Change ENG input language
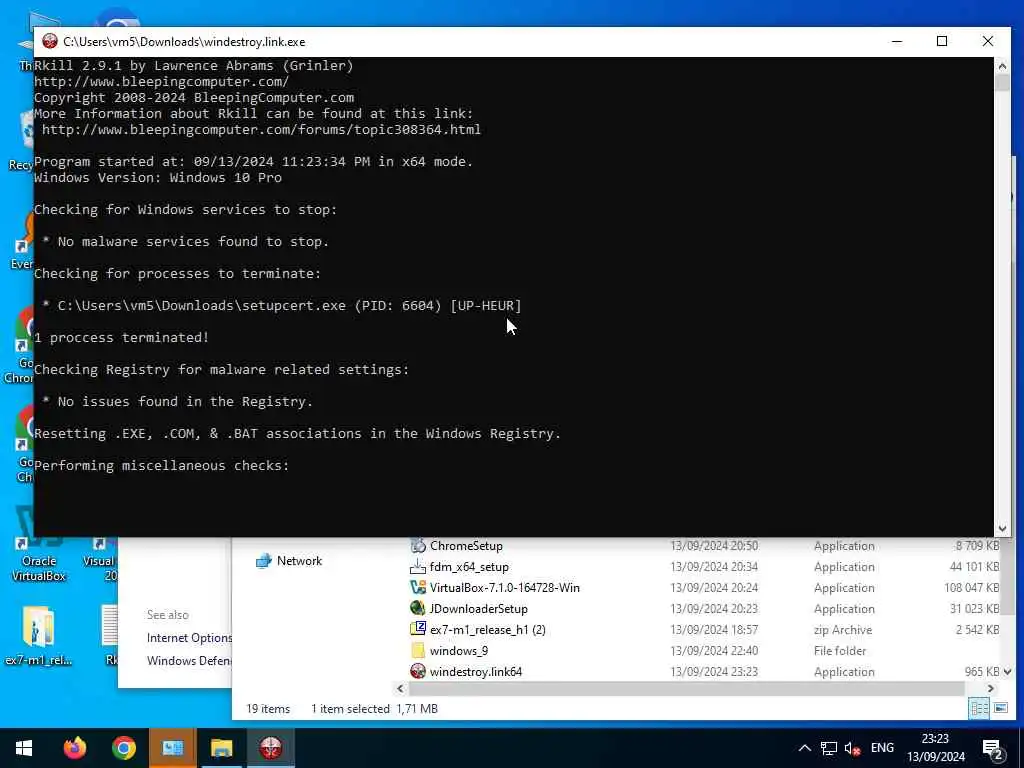This screenshot has height=768, width=1024. 882,748
